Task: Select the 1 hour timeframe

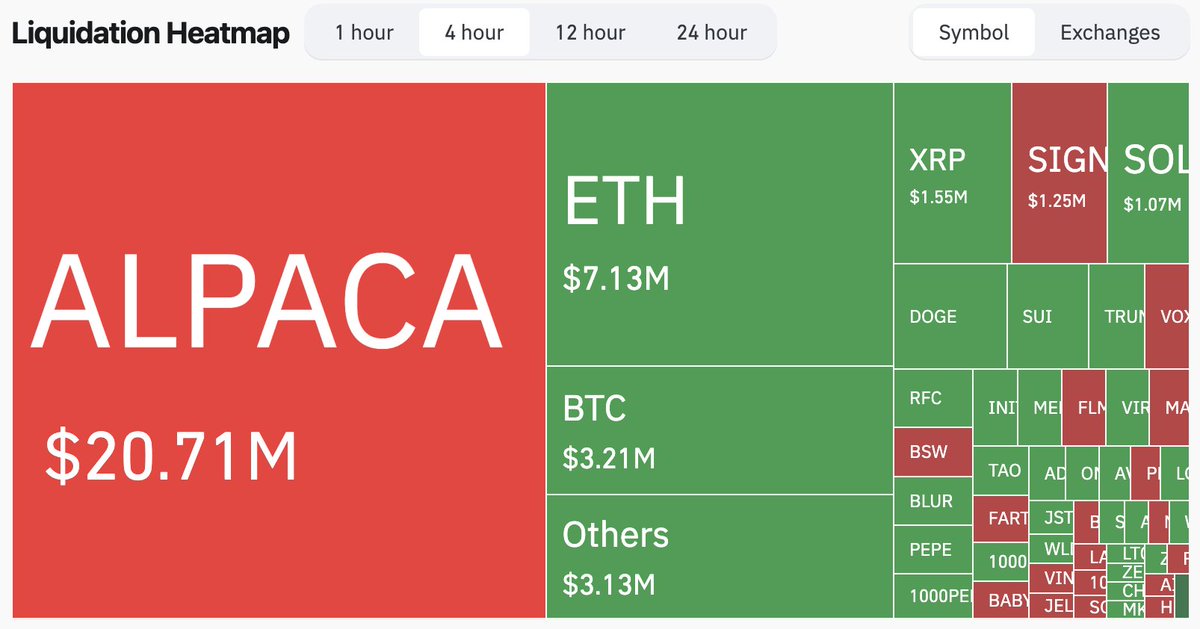Action: point(364,32)
